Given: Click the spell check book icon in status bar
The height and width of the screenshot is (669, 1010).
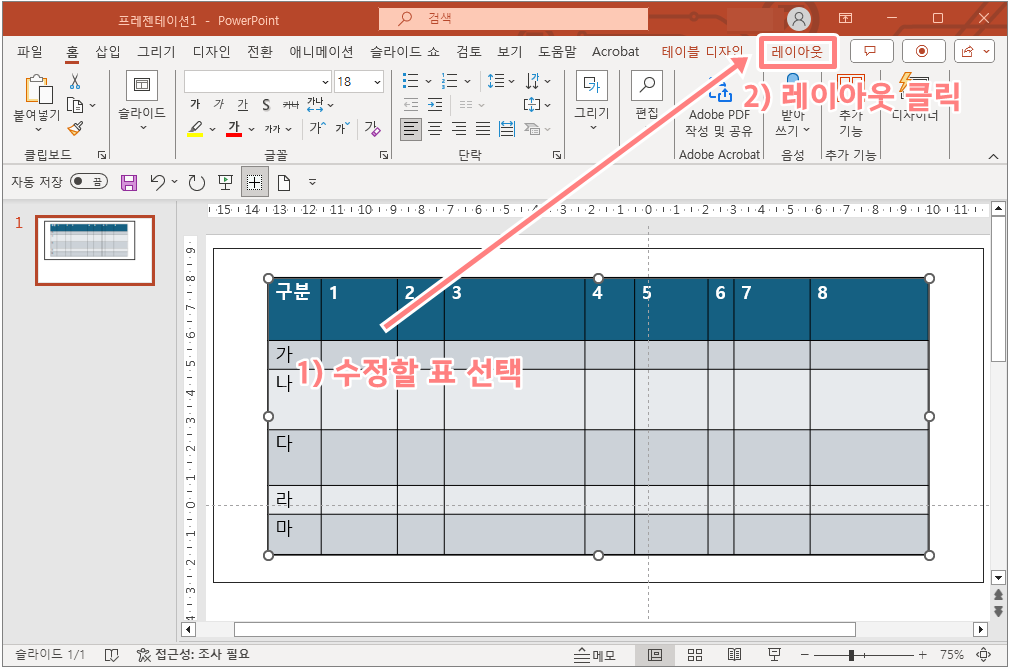Looking at the screenshot, I should [111, 655].
